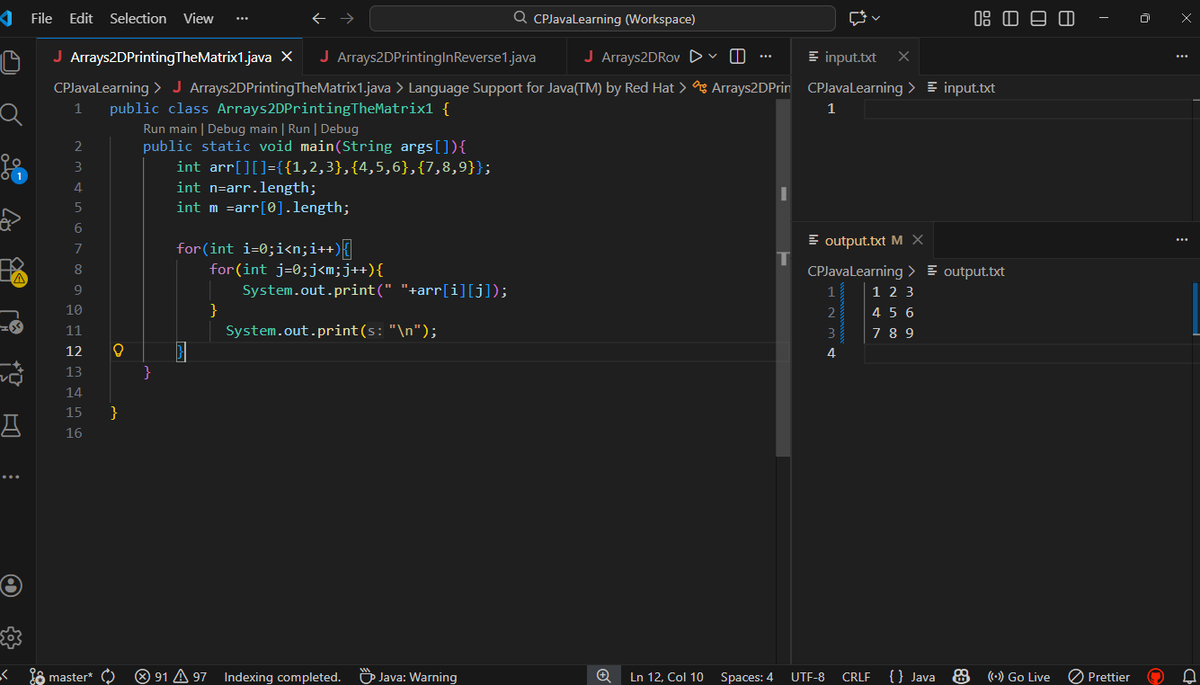Click 'Debug main' code lens link
The height and width of the screenshot is (685, 1200).
click(243, 129)
